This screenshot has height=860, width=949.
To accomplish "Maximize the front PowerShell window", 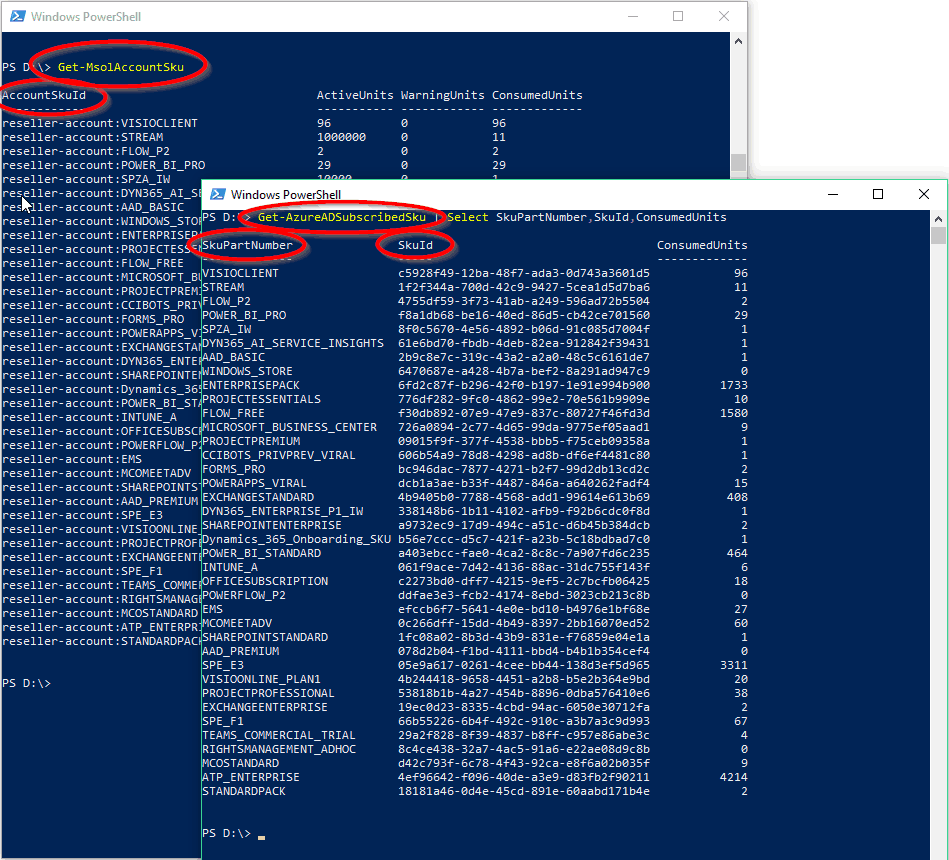I will pos(878,194).
